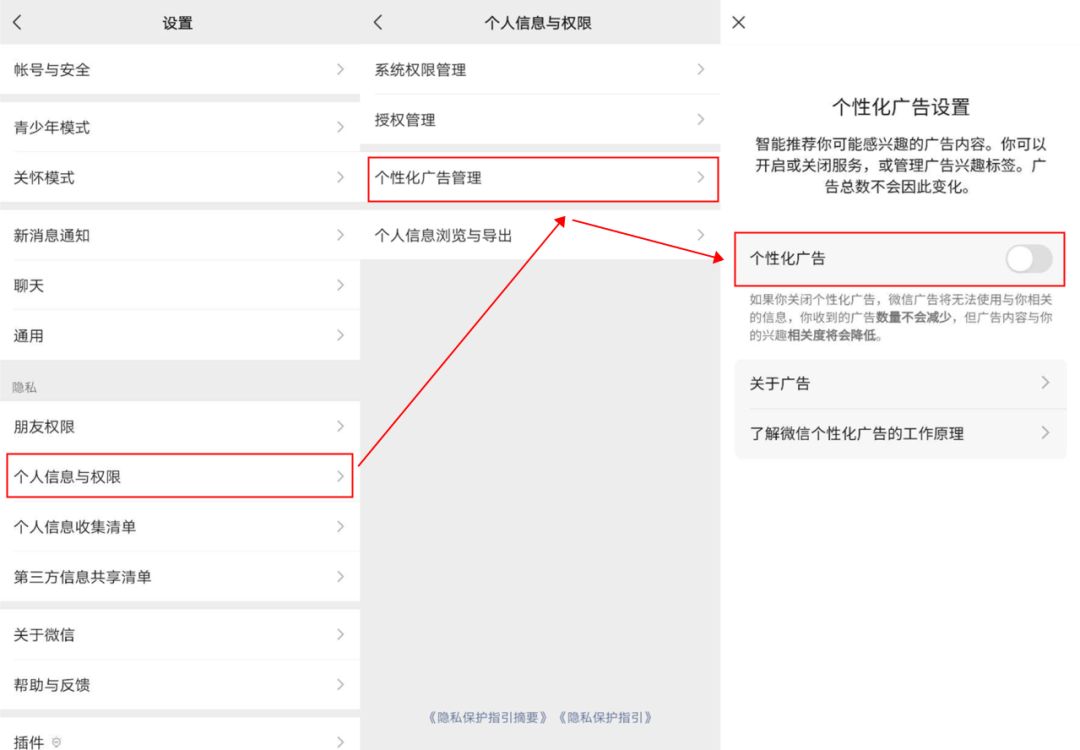Enable the 个性化广告 switch
Image resolution: width=1080 pixels, height=750 pixels.
1029,259
